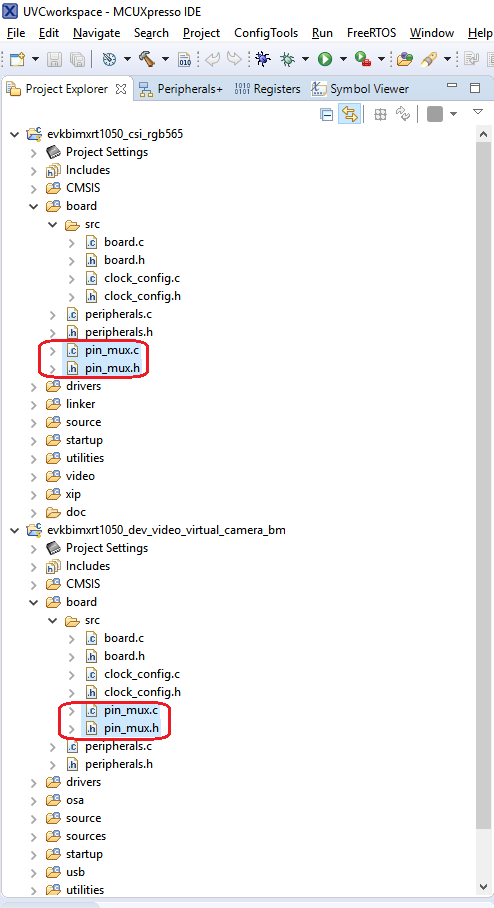Click the binary utilities 010 icon
The height and width of the screenshot is (908, 494).
pos(184,59)
